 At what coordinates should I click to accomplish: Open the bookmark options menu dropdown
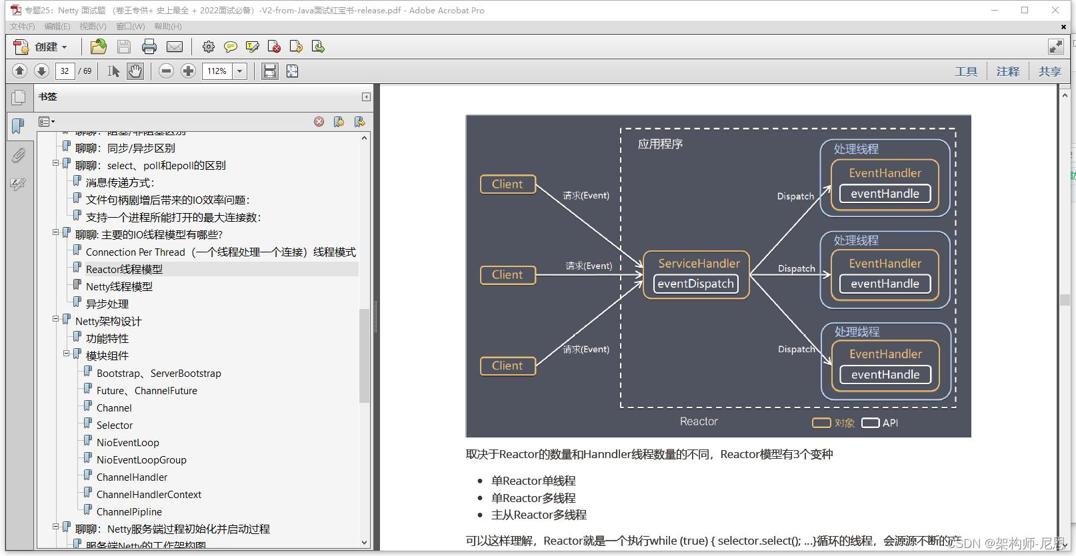pyautogui.click(x=47, y=121)
